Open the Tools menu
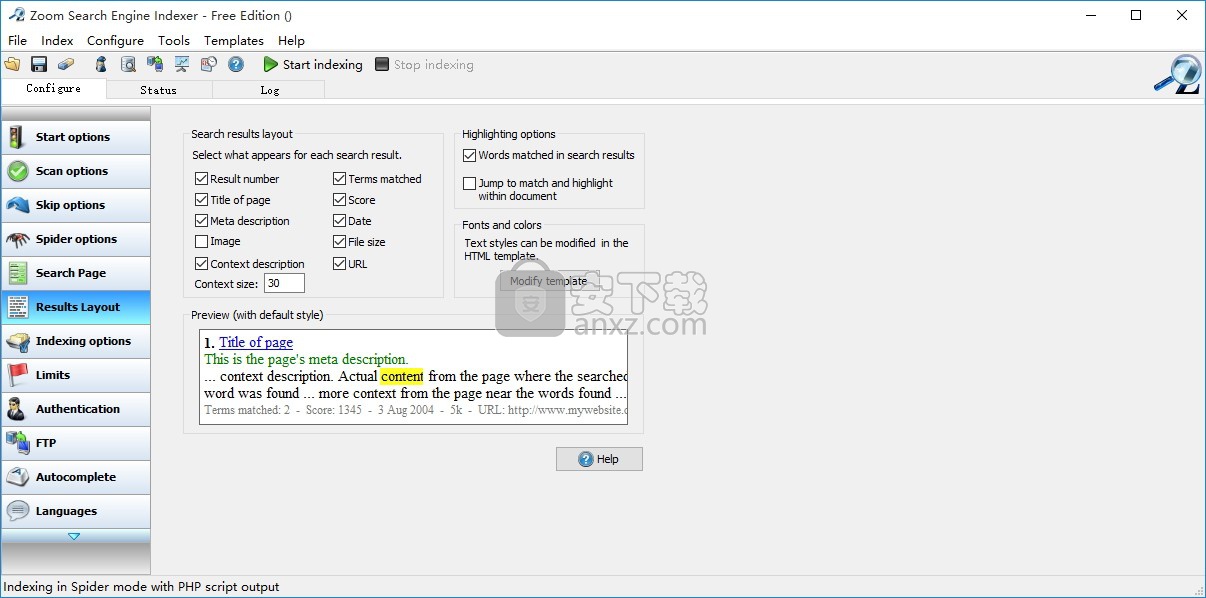Viewport: 1206px width, 598px height. (x=174, y=41)
